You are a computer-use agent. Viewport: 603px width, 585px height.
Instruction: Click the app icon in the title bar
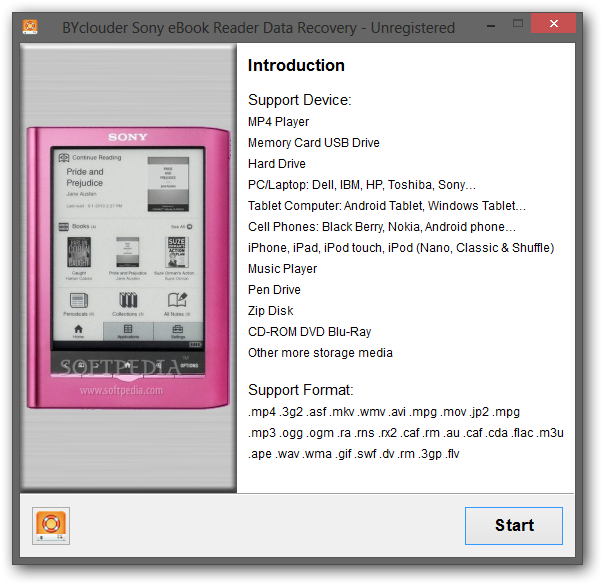click(30, 27)
